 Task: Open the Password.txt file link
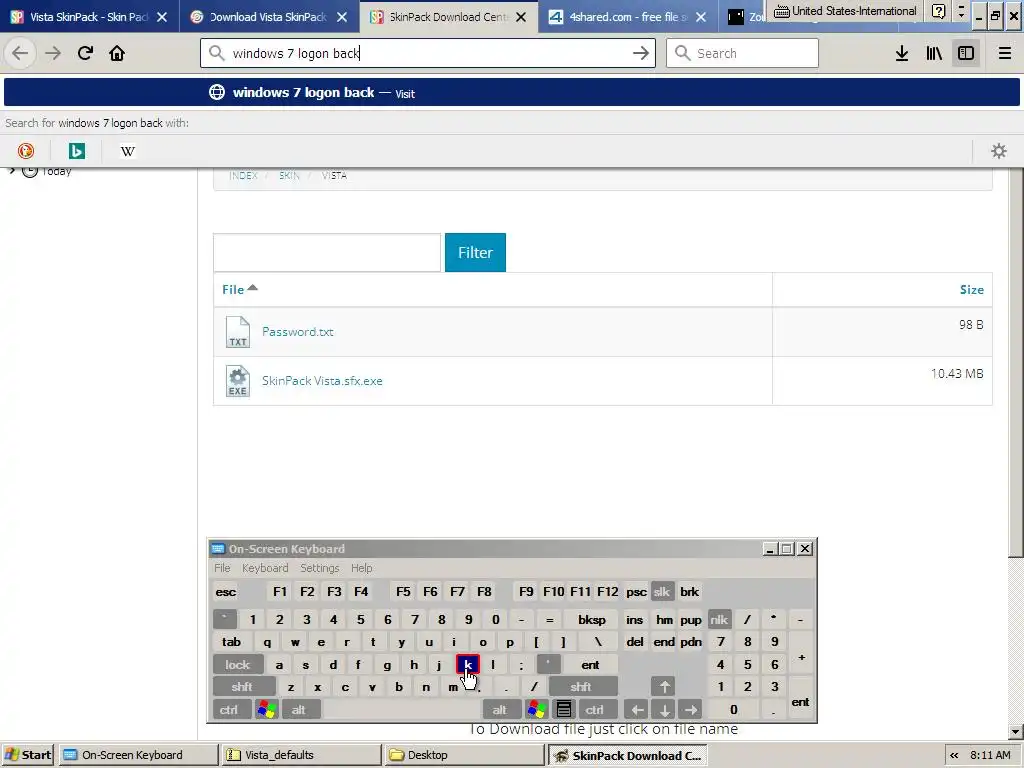(x=298, y=332)
